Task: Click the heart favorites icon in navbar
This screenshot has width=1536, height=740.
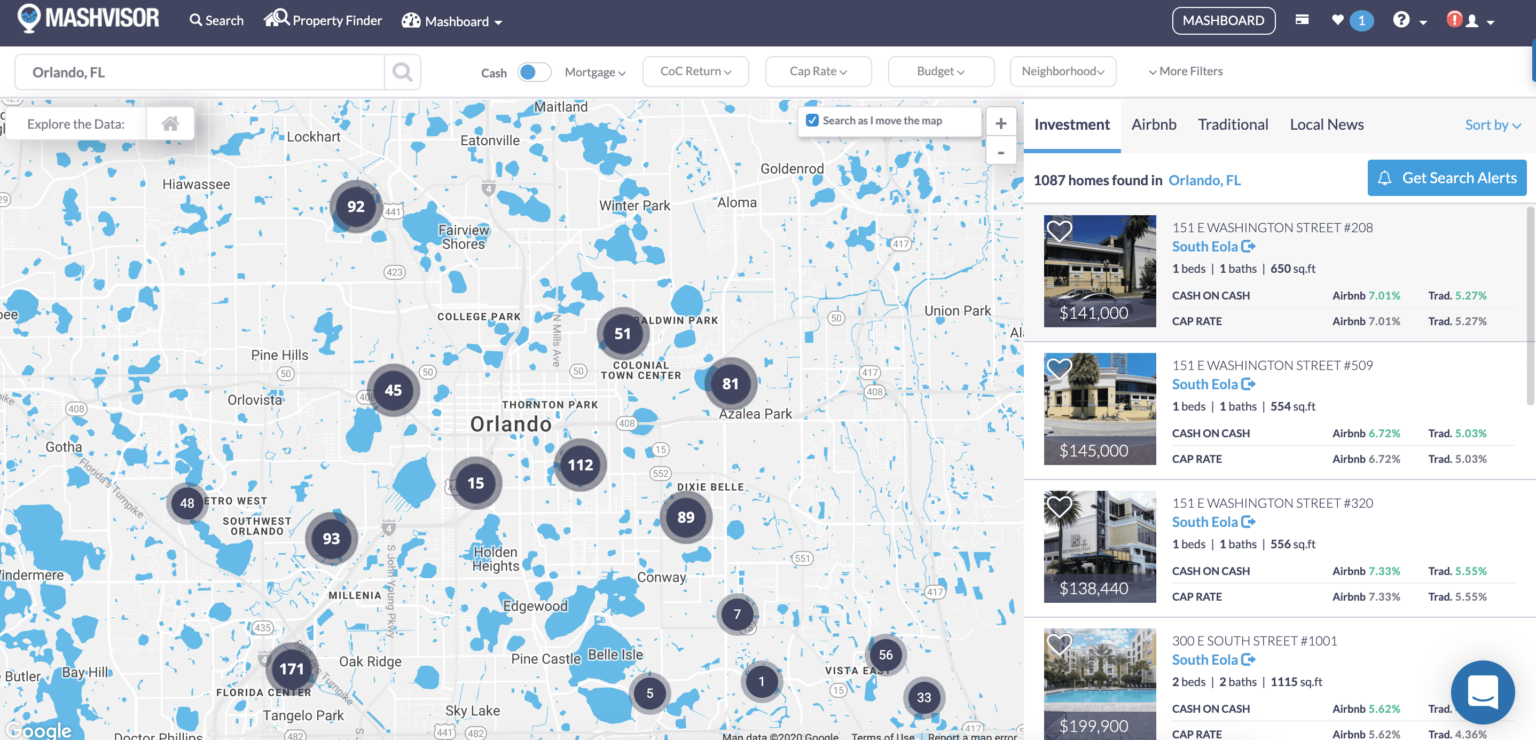Action: click(1341, 20)
